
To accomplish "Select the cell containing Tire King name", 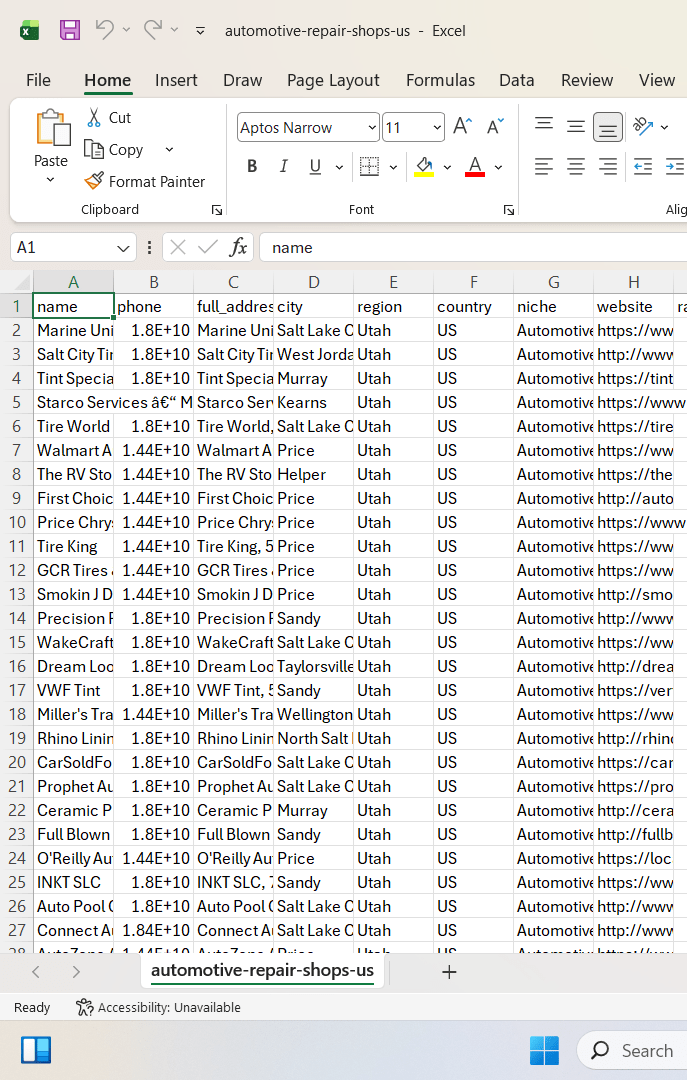I will [x=73, y=546].
